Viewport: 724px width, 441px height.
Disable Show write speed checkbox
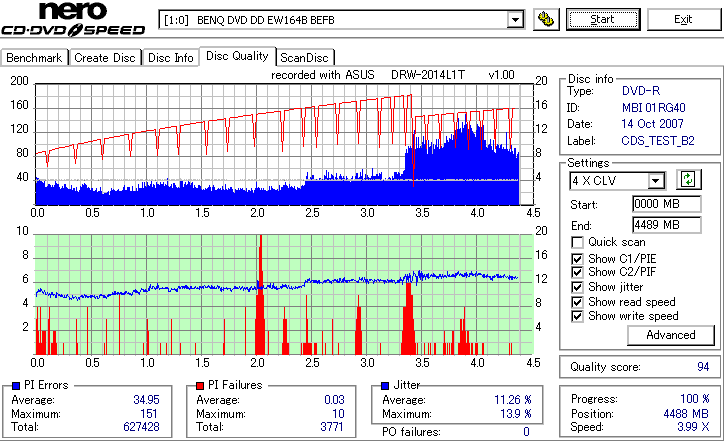(x=577, y=316)
